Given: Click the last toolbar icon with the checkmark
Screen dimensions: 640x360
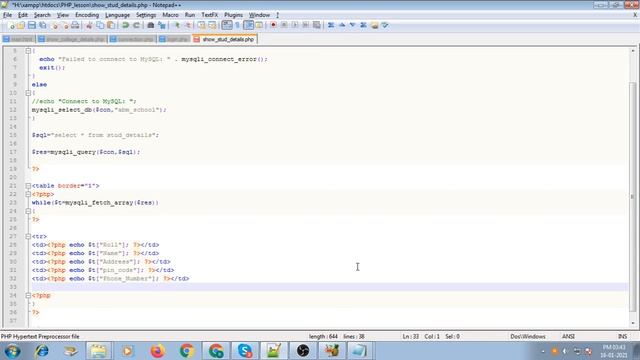Looking at the screenshot, I should coord(384,25).
